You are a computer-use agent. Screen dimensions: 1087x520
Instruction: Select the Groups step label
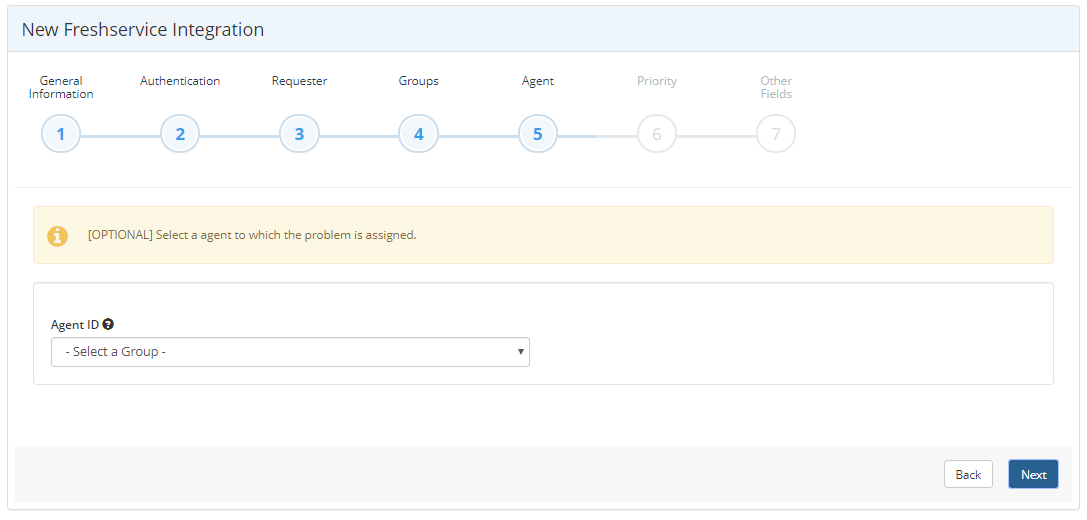pos(418,81)
